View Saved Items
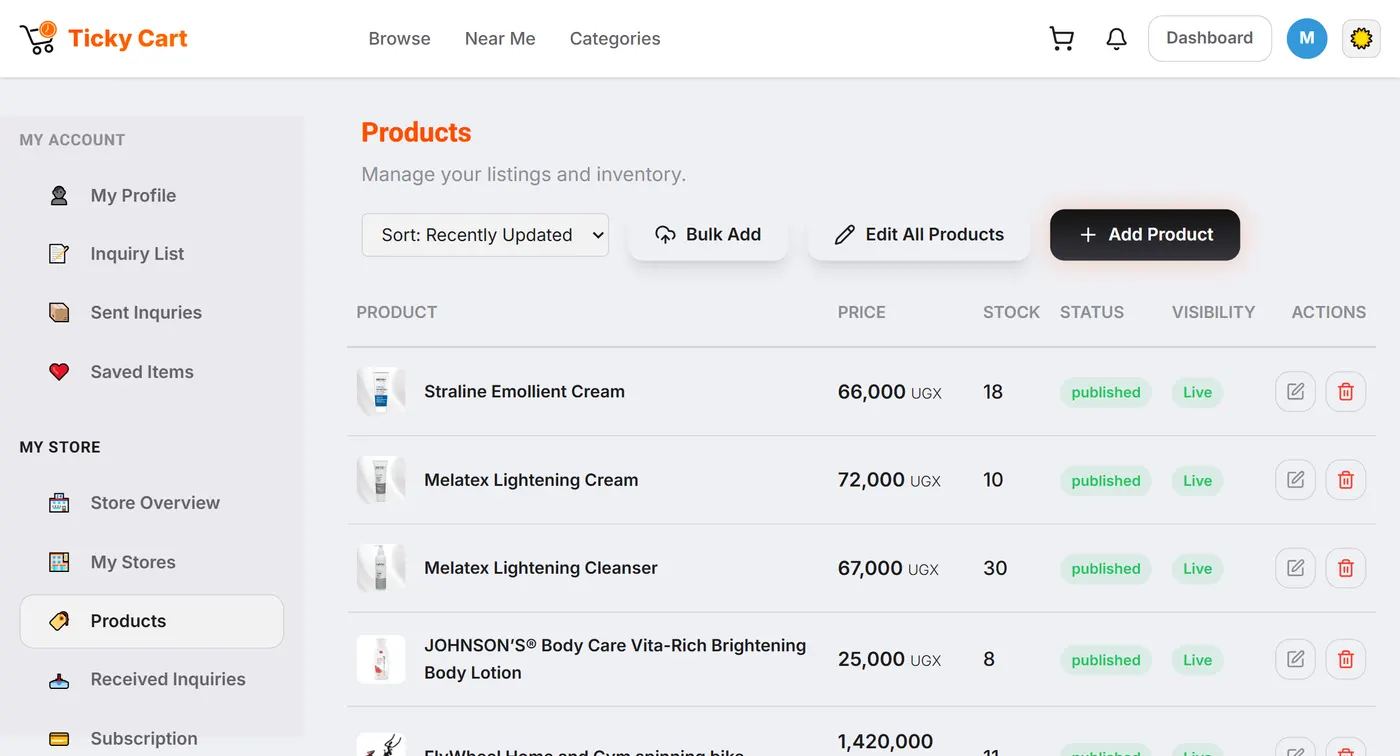This screenshot has width=1400, height=756. (x=152, y=372)
